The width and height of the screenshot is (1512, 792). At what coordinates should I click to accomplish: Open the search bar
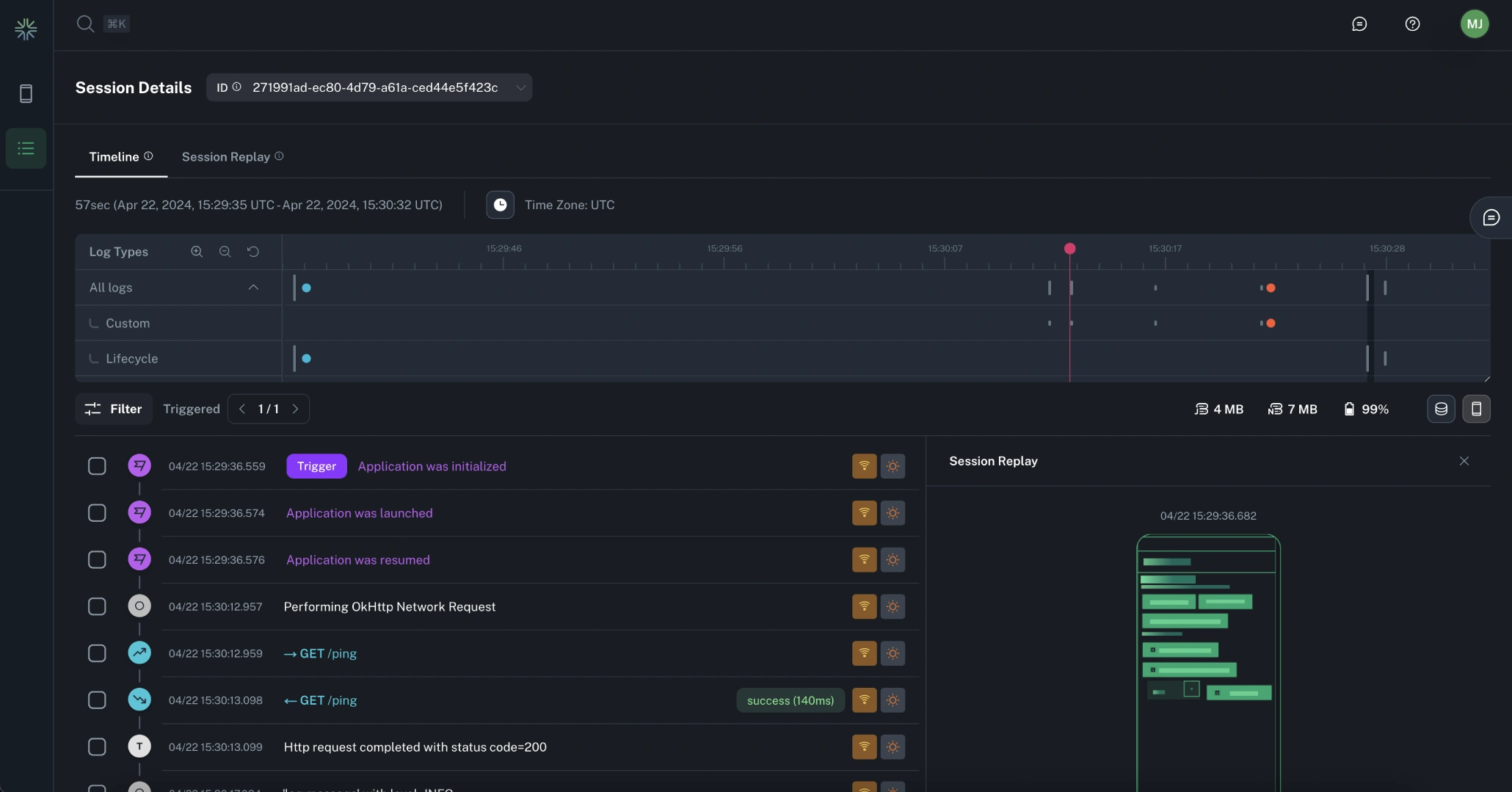(85, 23)
